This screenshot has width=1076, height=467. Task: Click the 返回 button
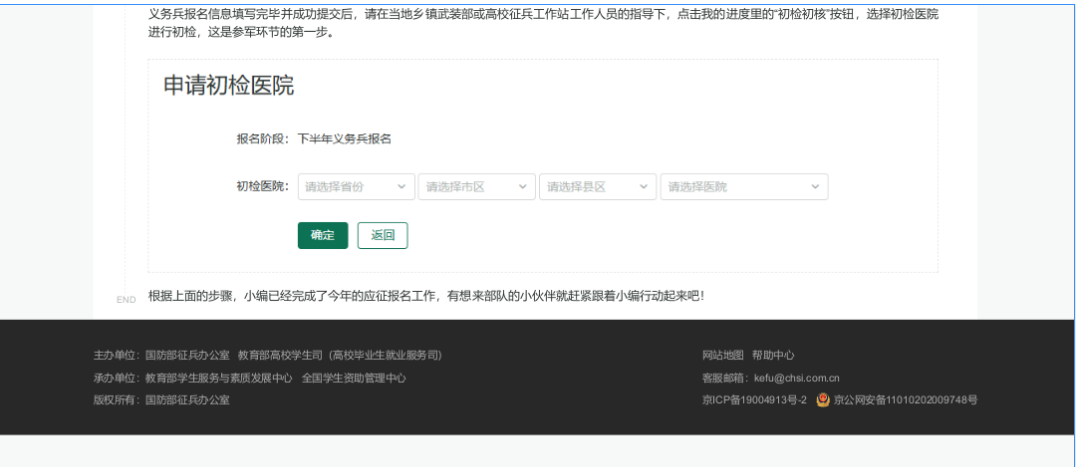[383, 235]
